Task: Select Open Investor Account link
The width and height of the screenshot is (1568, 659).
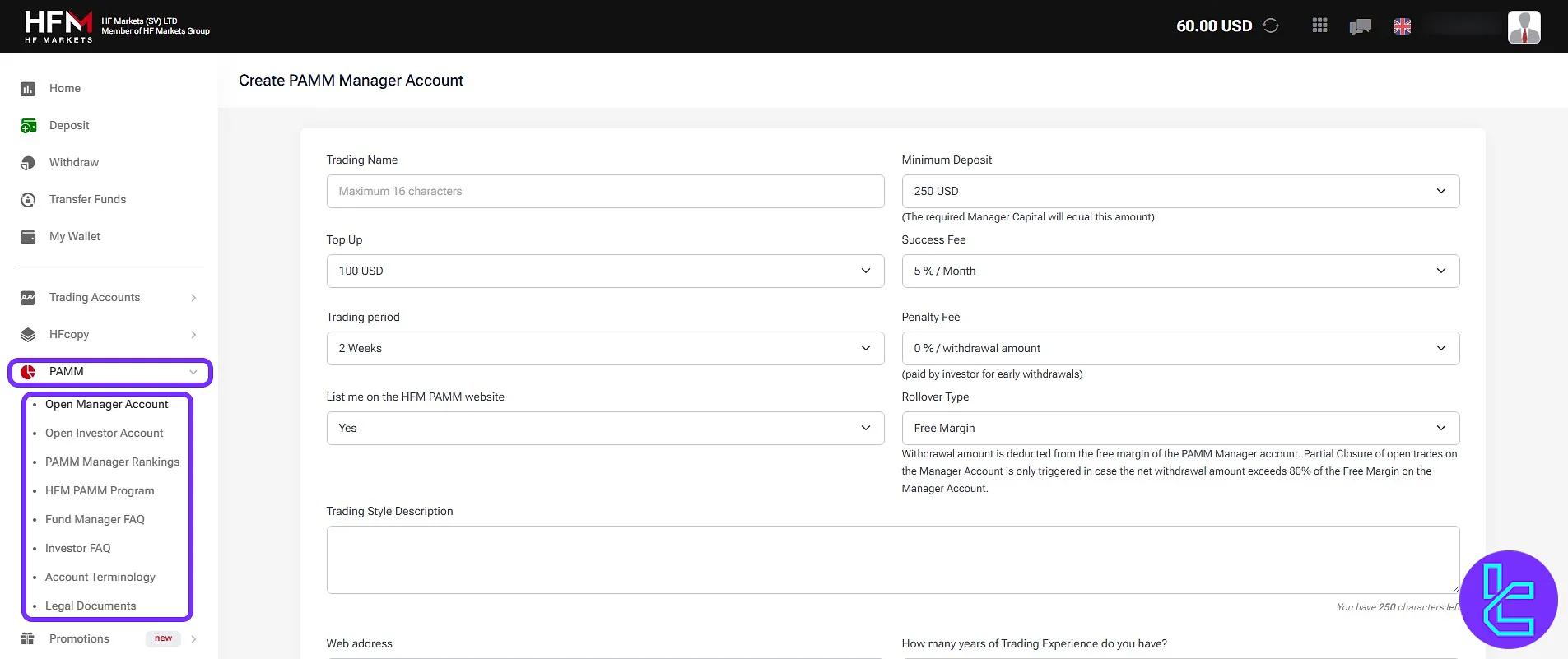Action: (104, 433)
